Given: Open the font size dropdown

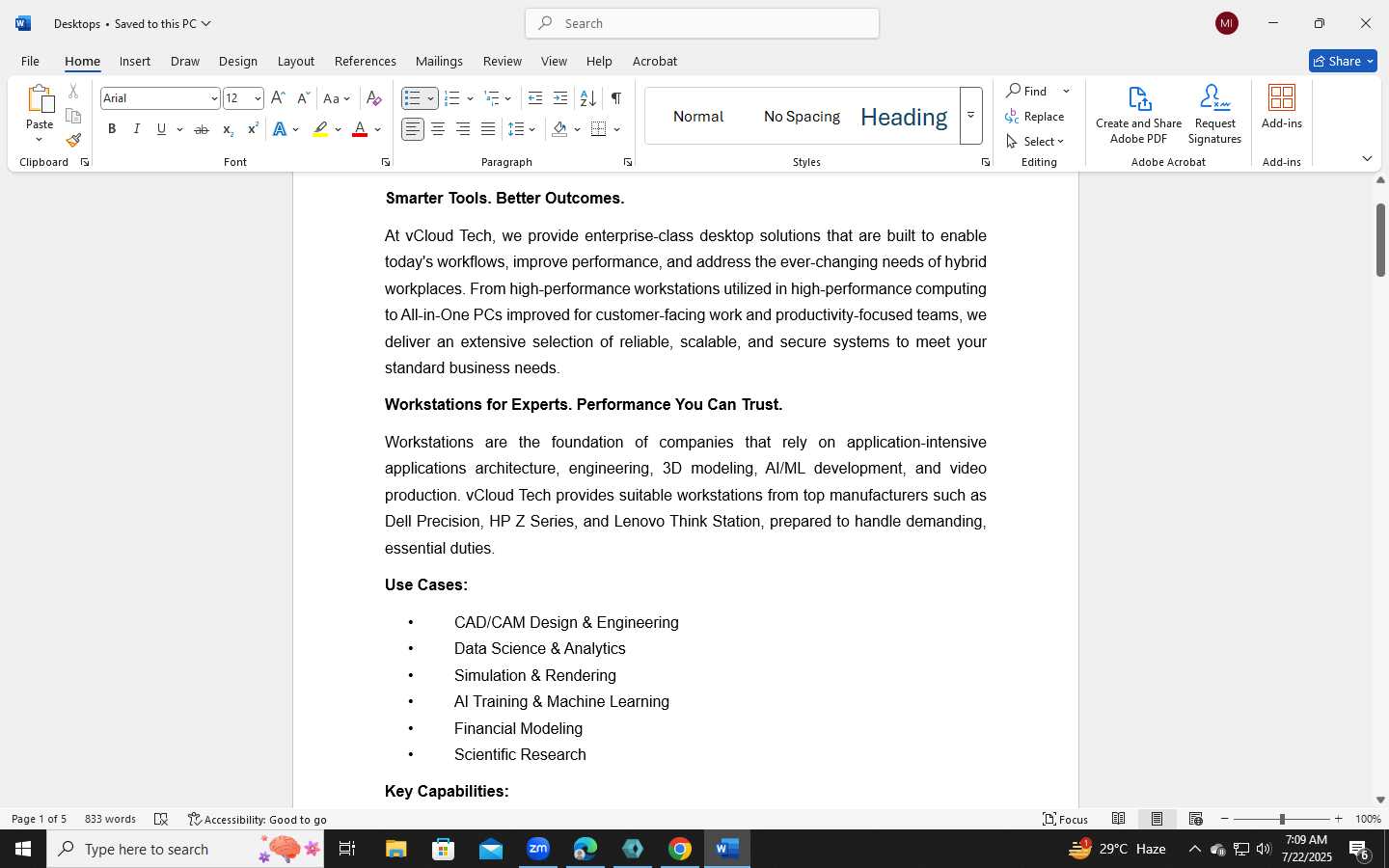Looking at the screenshot, I should click(x=258, y=98).
